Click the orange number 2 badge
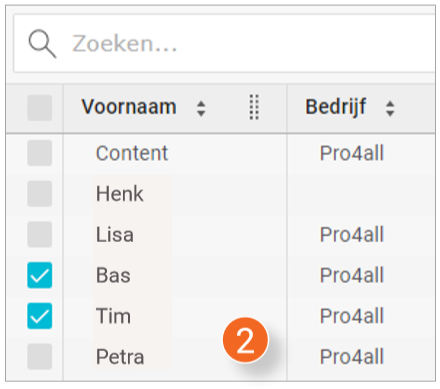The height and width of the screenshot is (389, 440). click(246, 340)
